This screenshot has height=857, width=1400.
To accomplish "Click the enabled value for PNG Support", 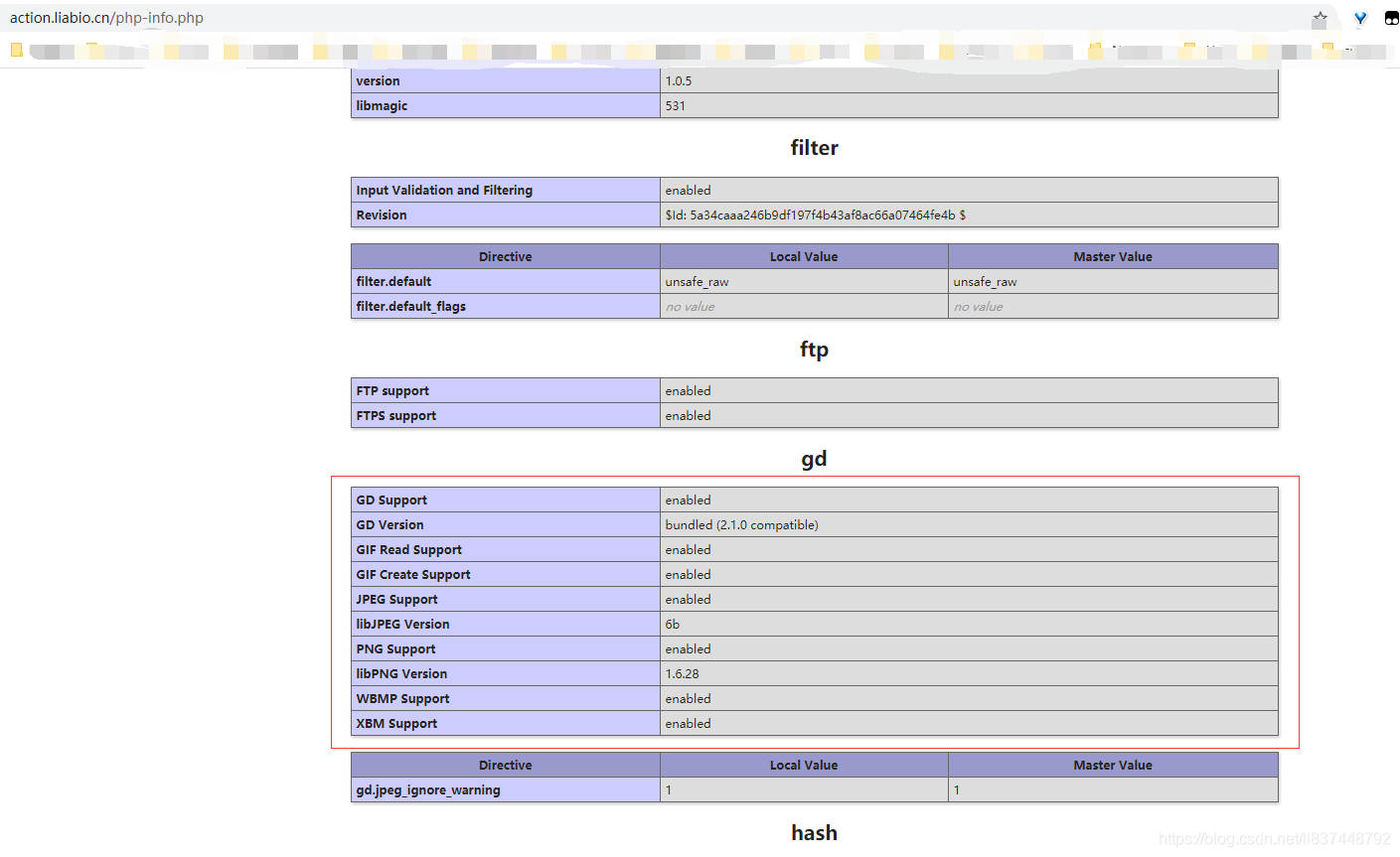I will point(688,649).
